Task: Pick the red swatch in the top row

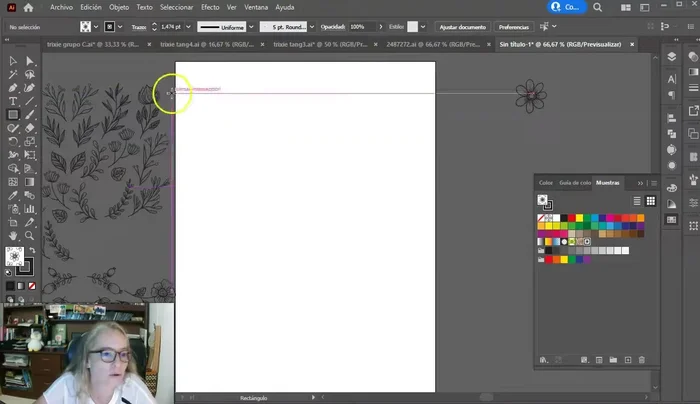Action: tap(571, 218)
